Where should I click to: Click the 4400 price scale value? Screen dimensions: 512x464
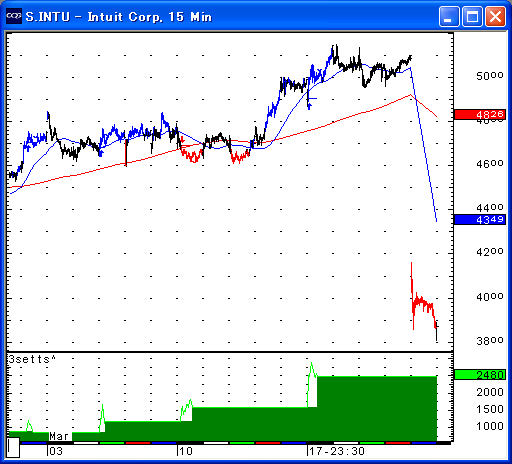pos(489,208)
